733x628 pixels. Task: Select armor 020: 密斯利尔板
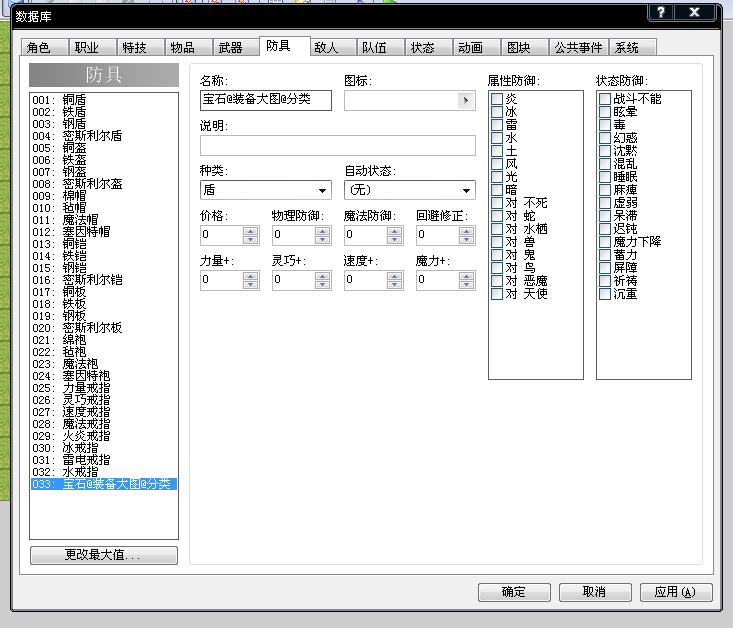coord(103,328)
